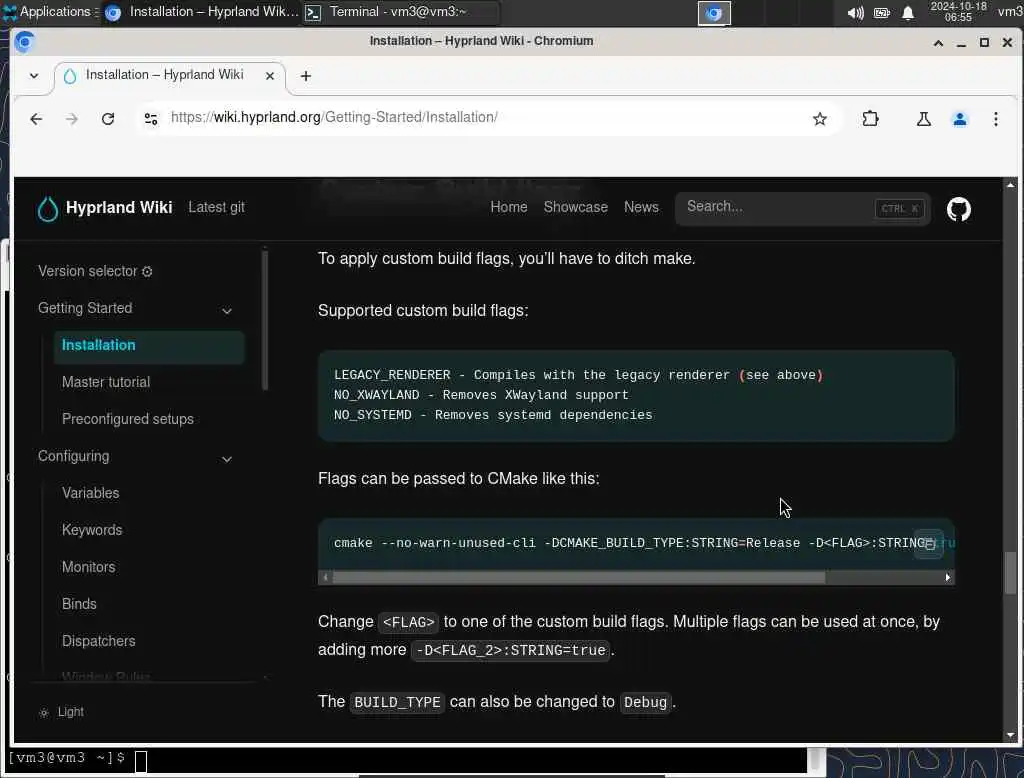This screenshot has height=778, width=1024.
Task: Click the code block horizontal scrollbar
Action: (578, 578)
